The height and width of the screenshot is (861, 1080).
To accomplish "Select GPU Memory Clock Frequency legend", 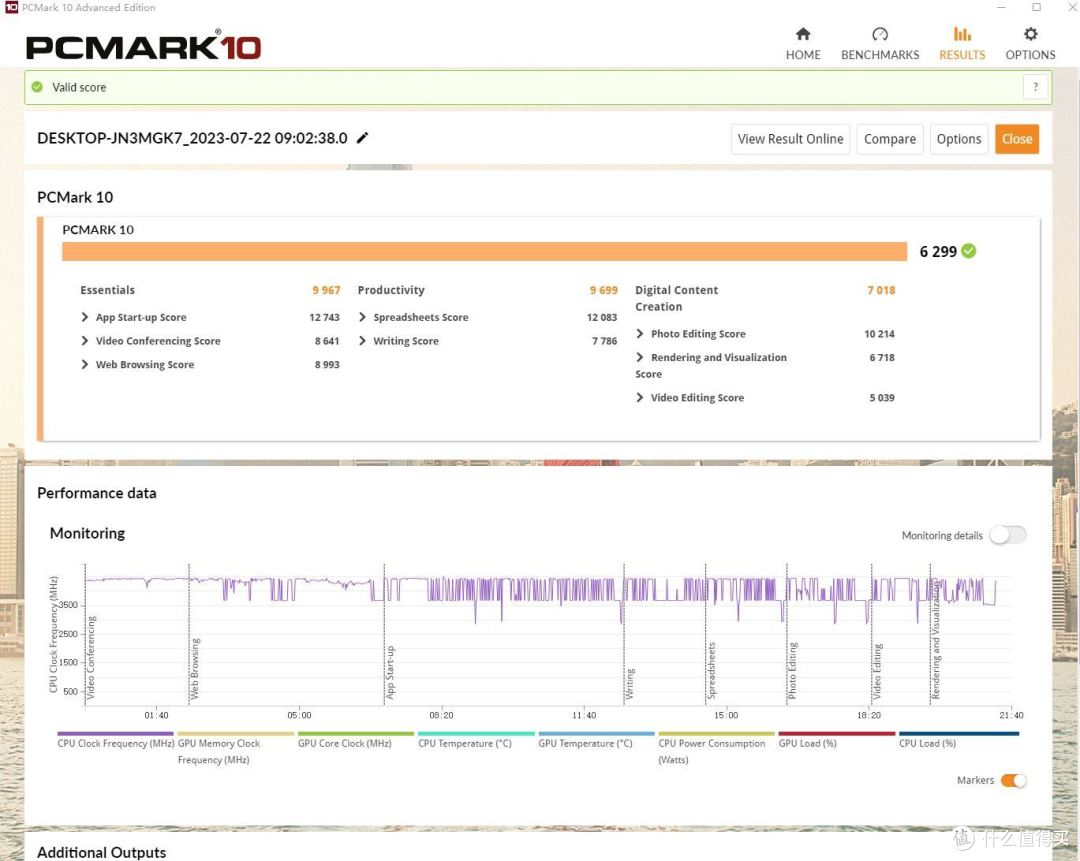I will click(236, 734).
